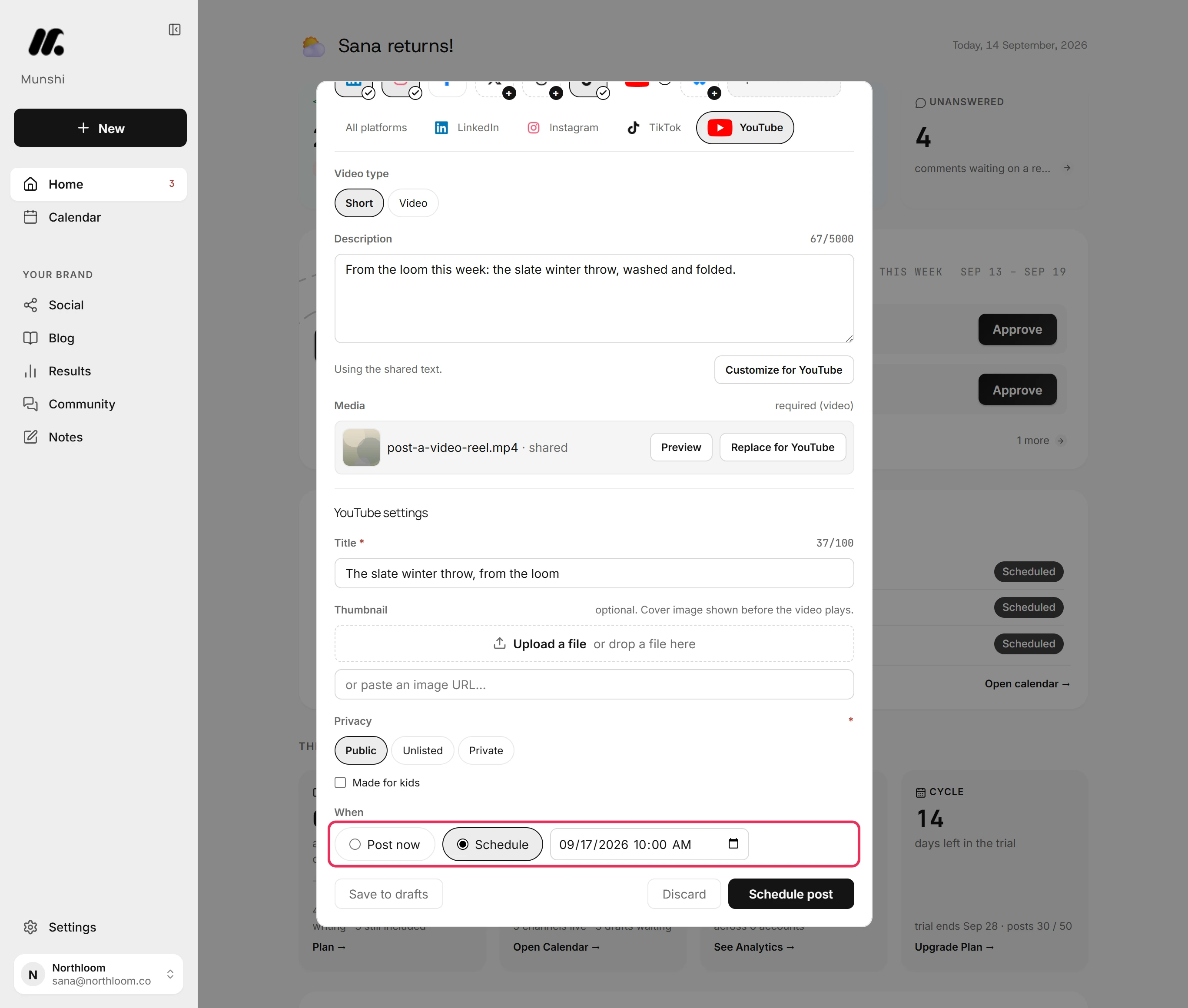The width and height of the screenshot is (1188, 1008).
Task: Click the days left in the trial text
Action: pyautogui.click(x=965, y=843)
